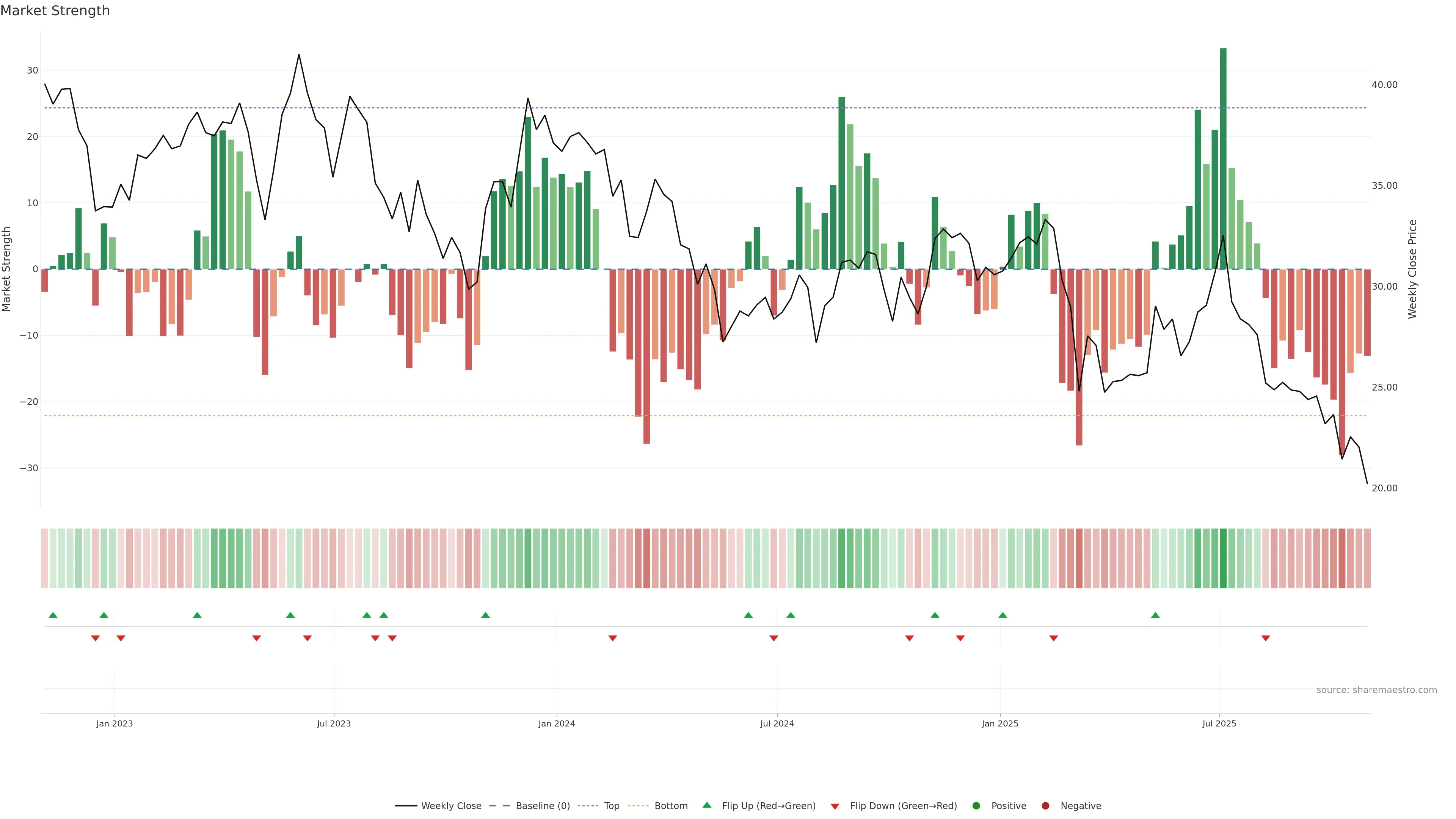Click the first green flip-up triangle marker
Image resolution: width=1456 pixels, height=819 pixels.
[x=53, y=615]
